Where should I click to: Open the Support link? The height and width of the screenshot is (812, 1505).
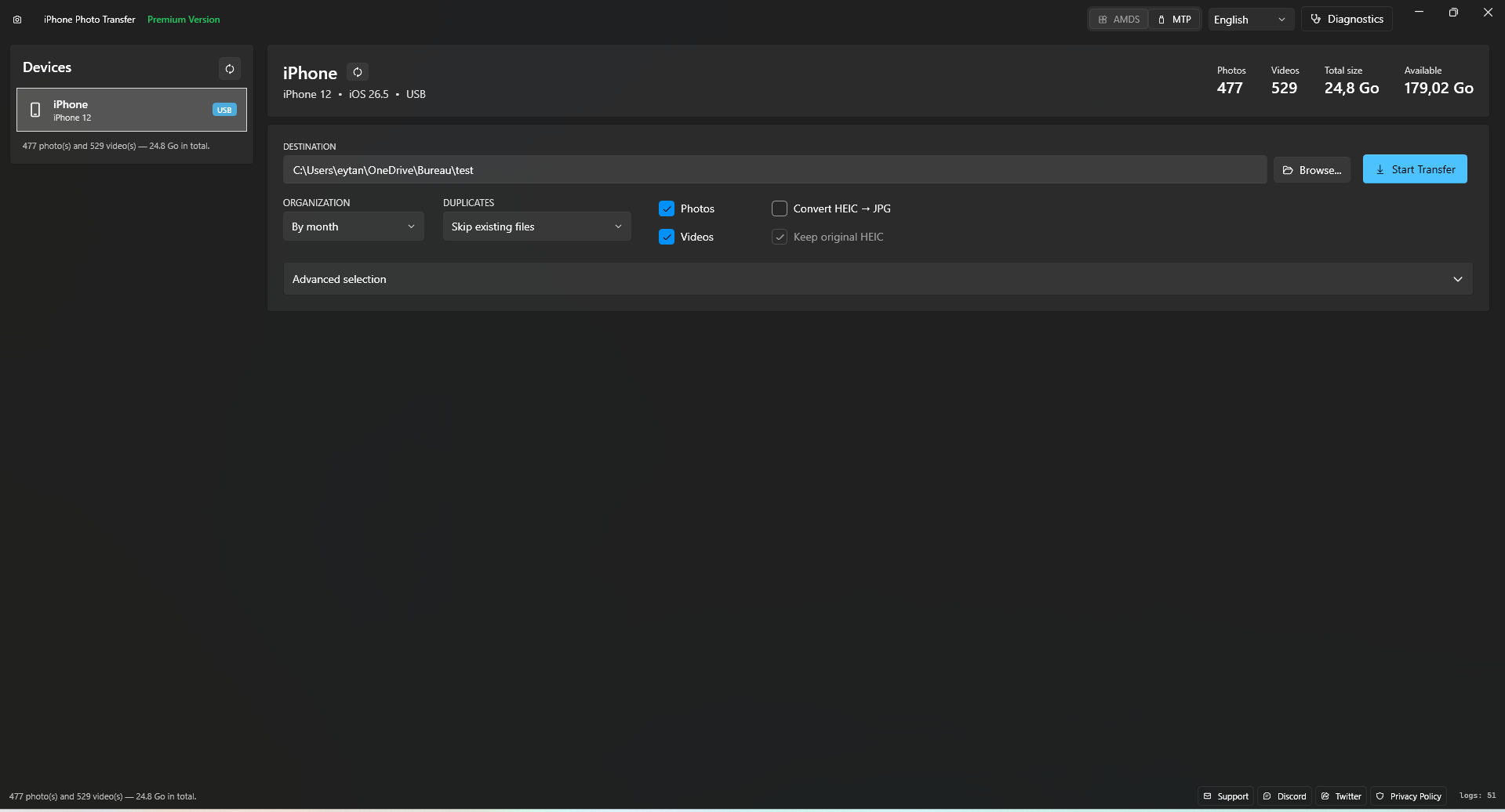click(1226, 796)
